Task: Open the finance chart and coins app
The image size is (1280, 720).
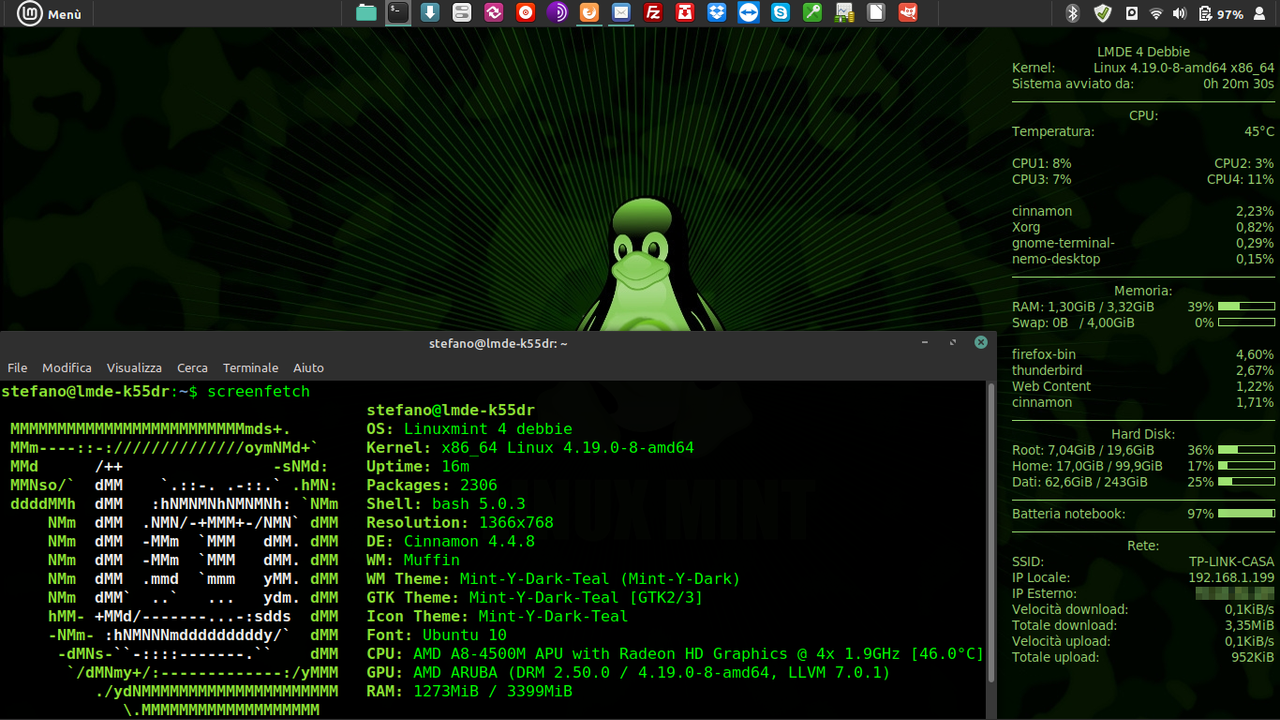Action: tap(844, 13)
